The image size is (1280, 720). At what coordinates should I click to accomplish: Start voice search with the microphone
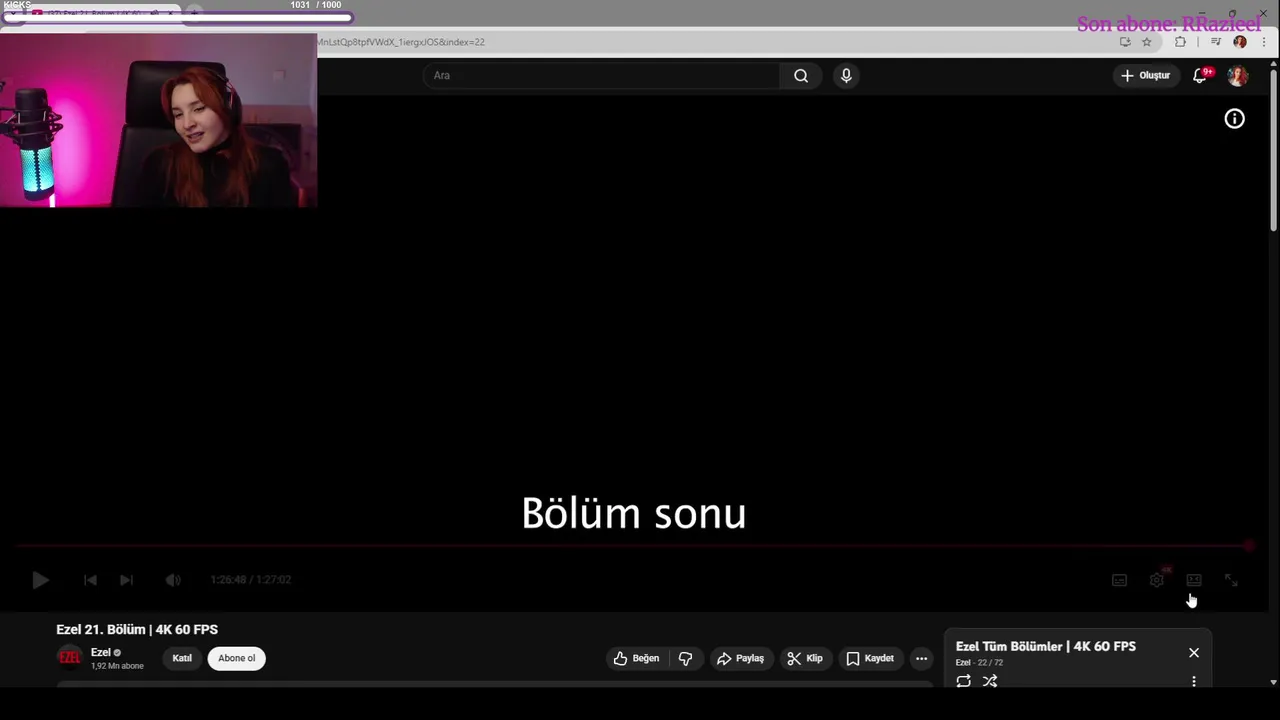(846, 75)
